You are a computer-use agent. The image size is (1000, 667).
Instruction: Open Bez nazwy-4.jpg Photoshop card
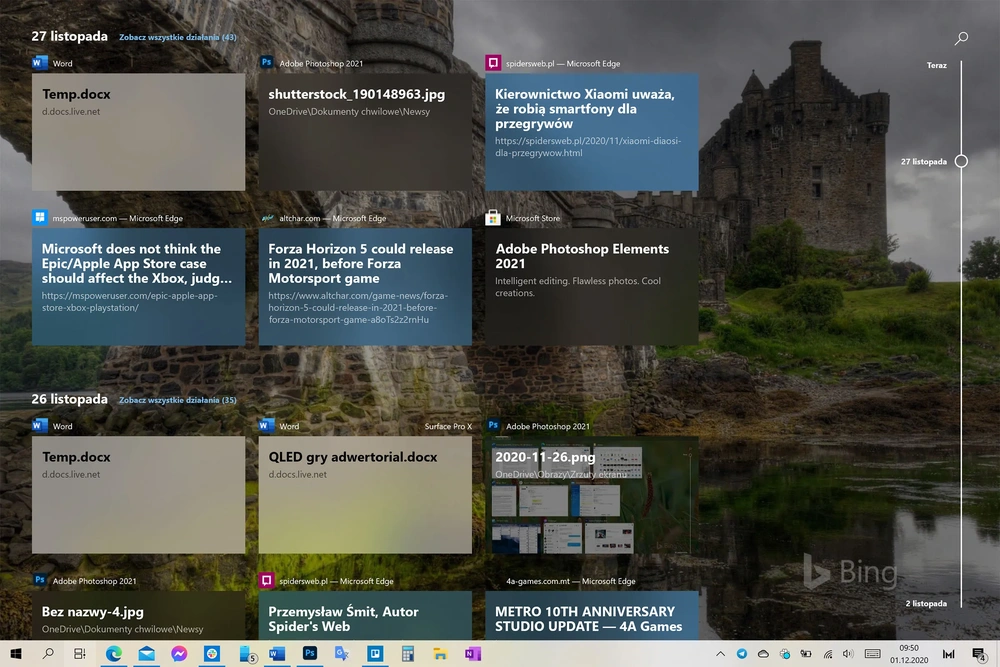[138, 615]
